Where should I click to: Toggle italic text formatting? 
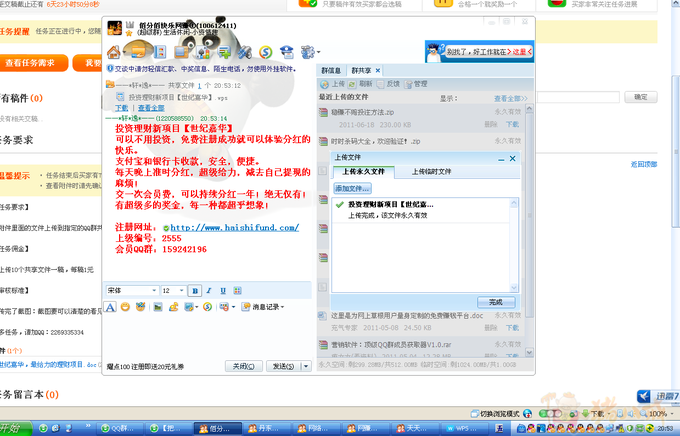click(209, 291)
